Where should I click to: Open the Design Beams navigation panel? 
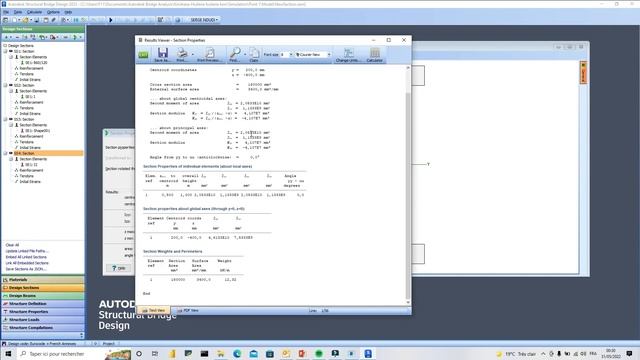point(42,296)
